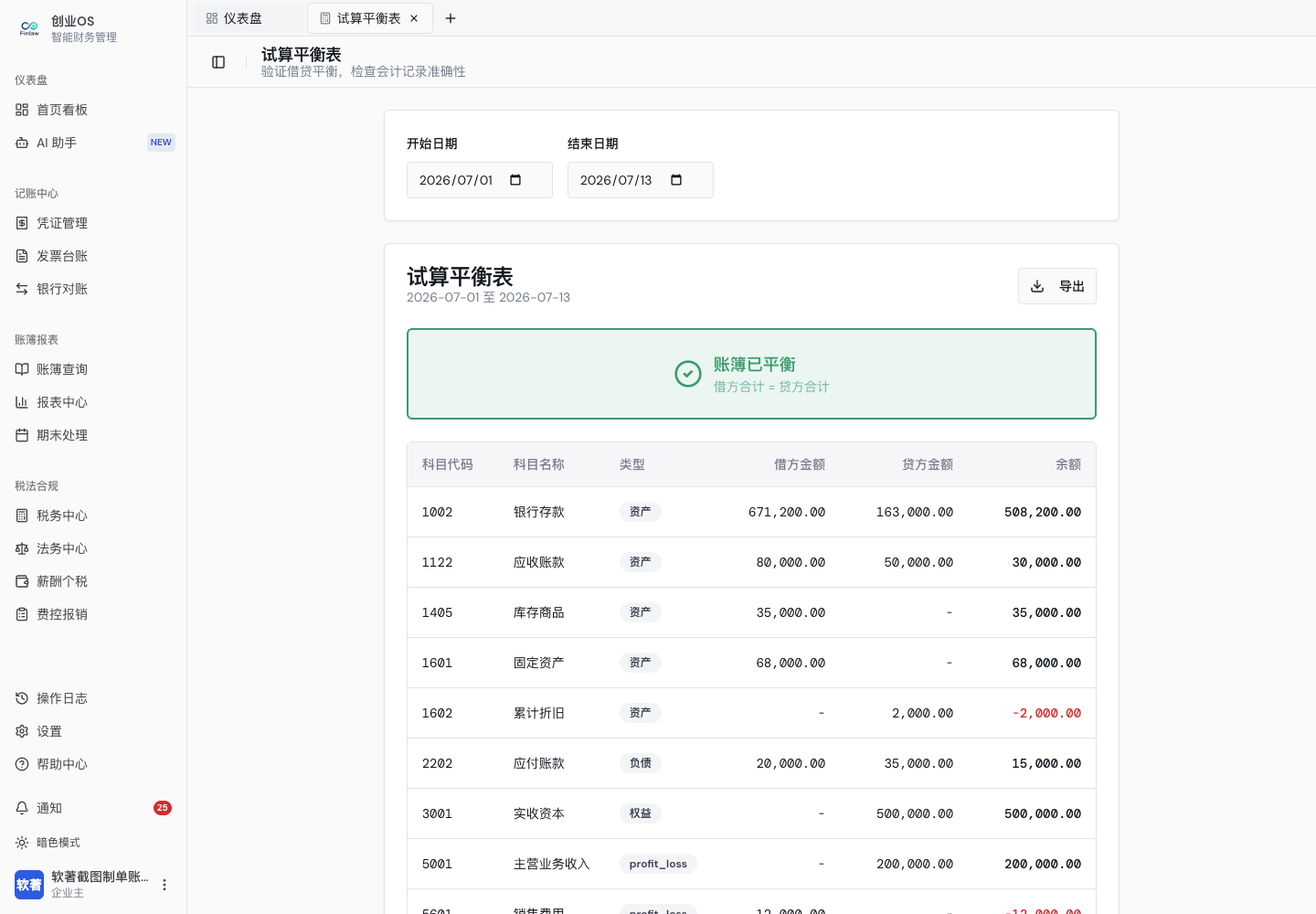Click the 薪酬个税 wallet icon
Screen dimensions: 1316x914
(x=22, y=581)
